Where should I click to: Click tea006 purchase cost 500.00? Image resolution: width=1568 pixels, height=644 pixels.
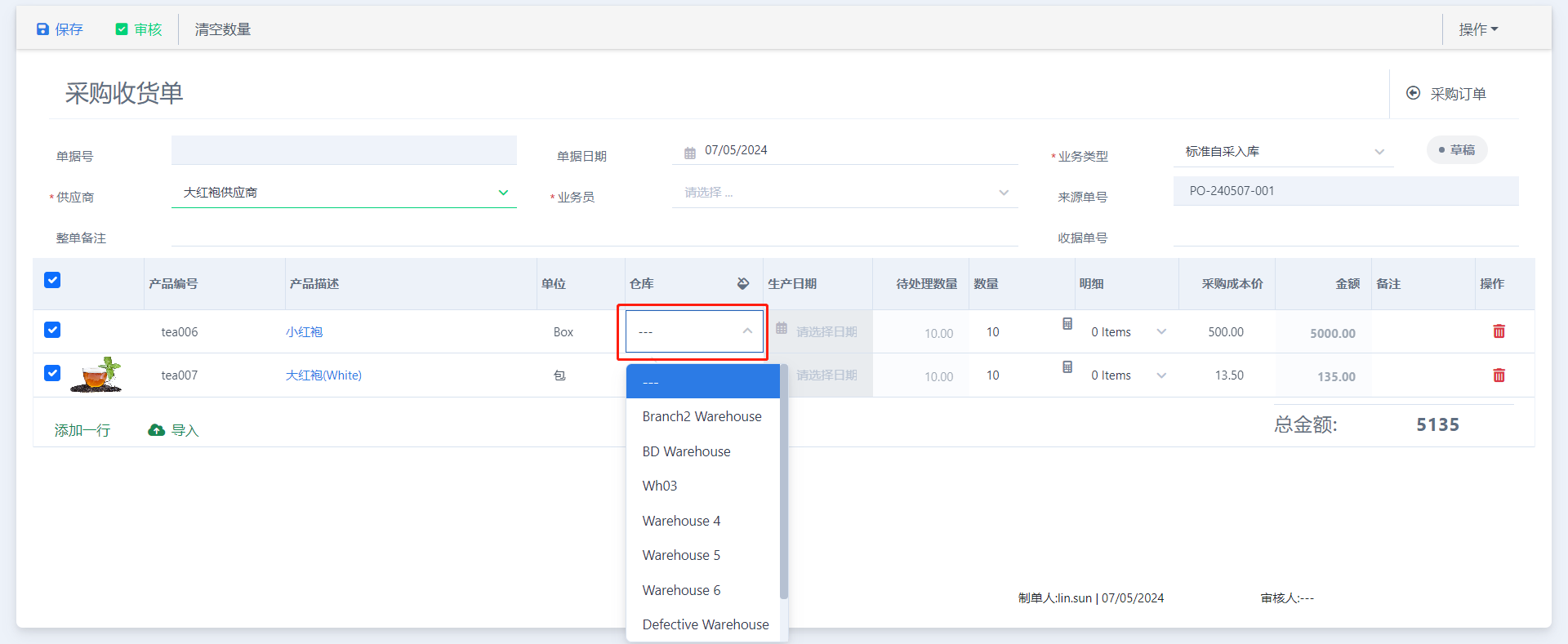pyautogui.click(x=1226, y=332)
